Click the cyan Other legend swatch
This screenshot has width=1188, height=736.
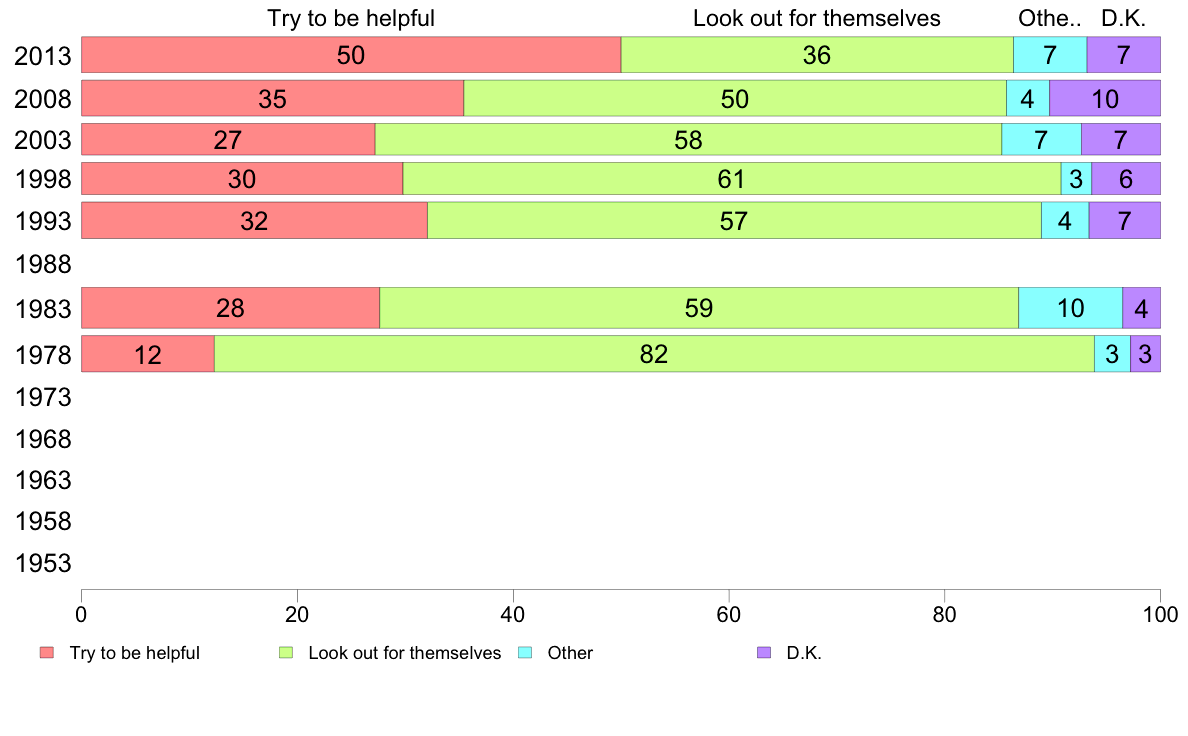coord(525,653)
